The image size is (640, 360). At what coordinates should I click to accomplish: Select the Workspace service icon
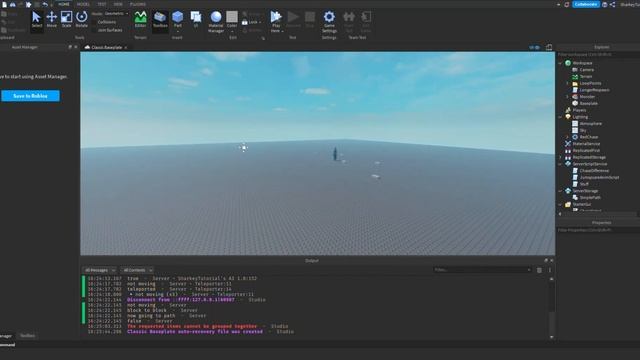pos(568,63)
